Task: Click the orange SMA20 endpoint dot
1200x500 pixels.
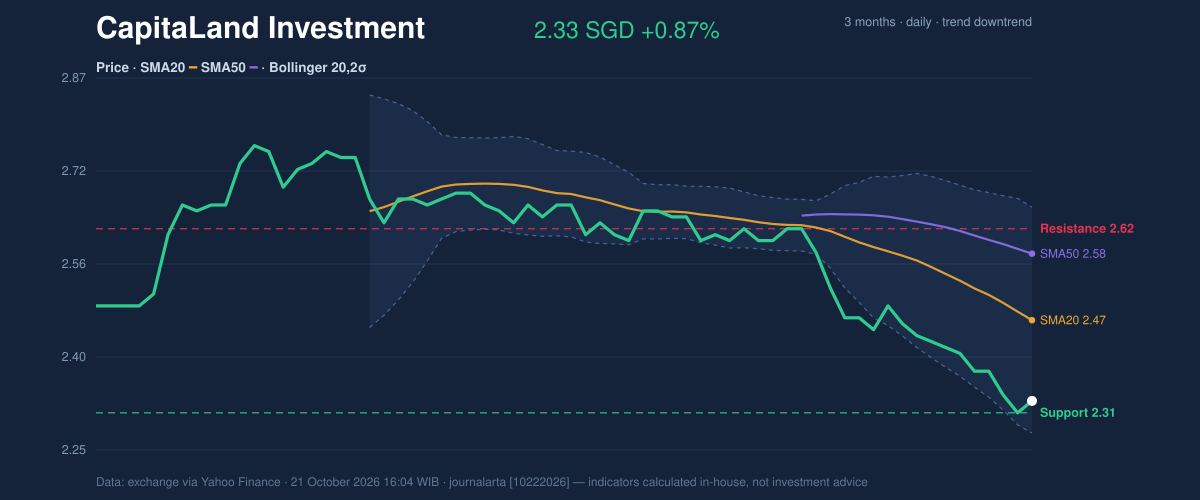Action: pos(1032,320)
